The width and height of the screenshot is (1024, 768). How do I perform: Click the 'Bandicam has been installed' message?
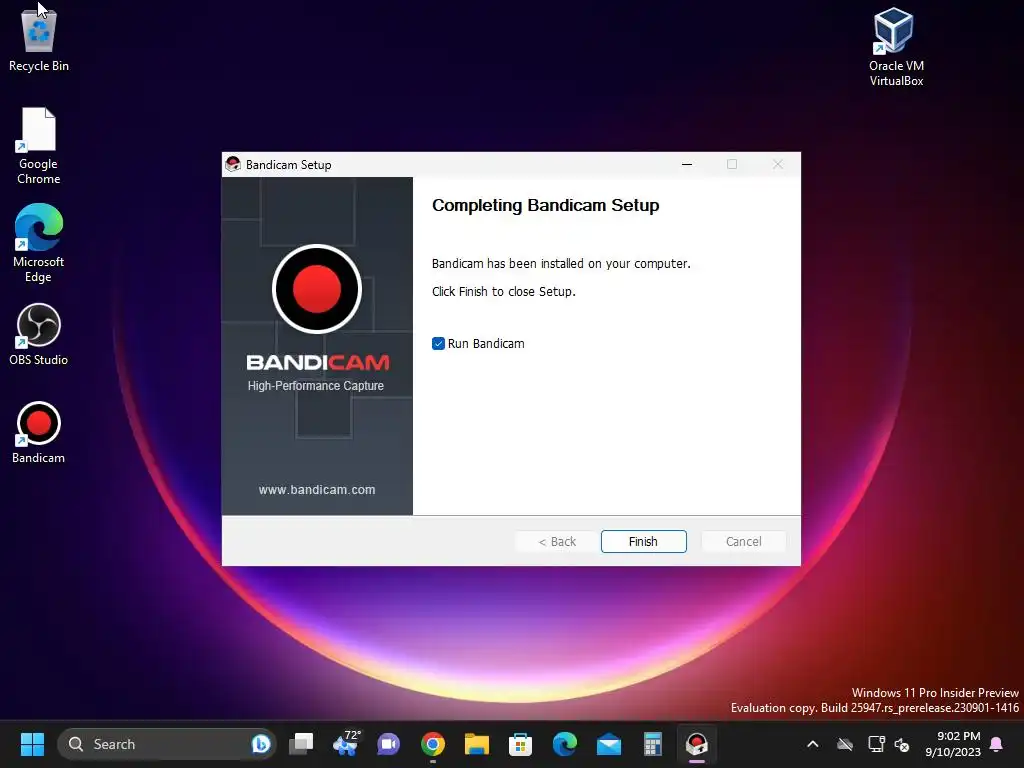[561, 264]
